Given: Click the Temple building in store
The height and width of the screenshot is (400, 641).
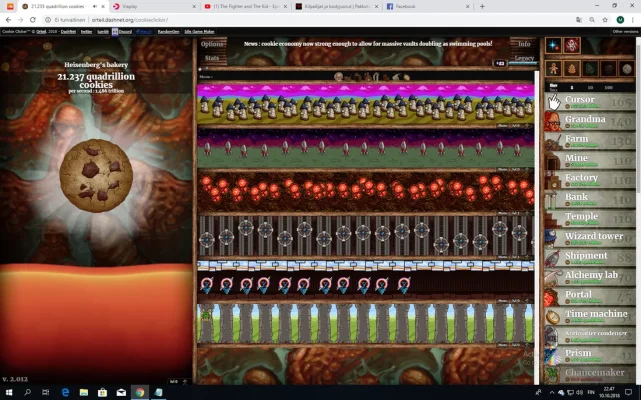Looking at the screenshot, I should click(590, 218).
